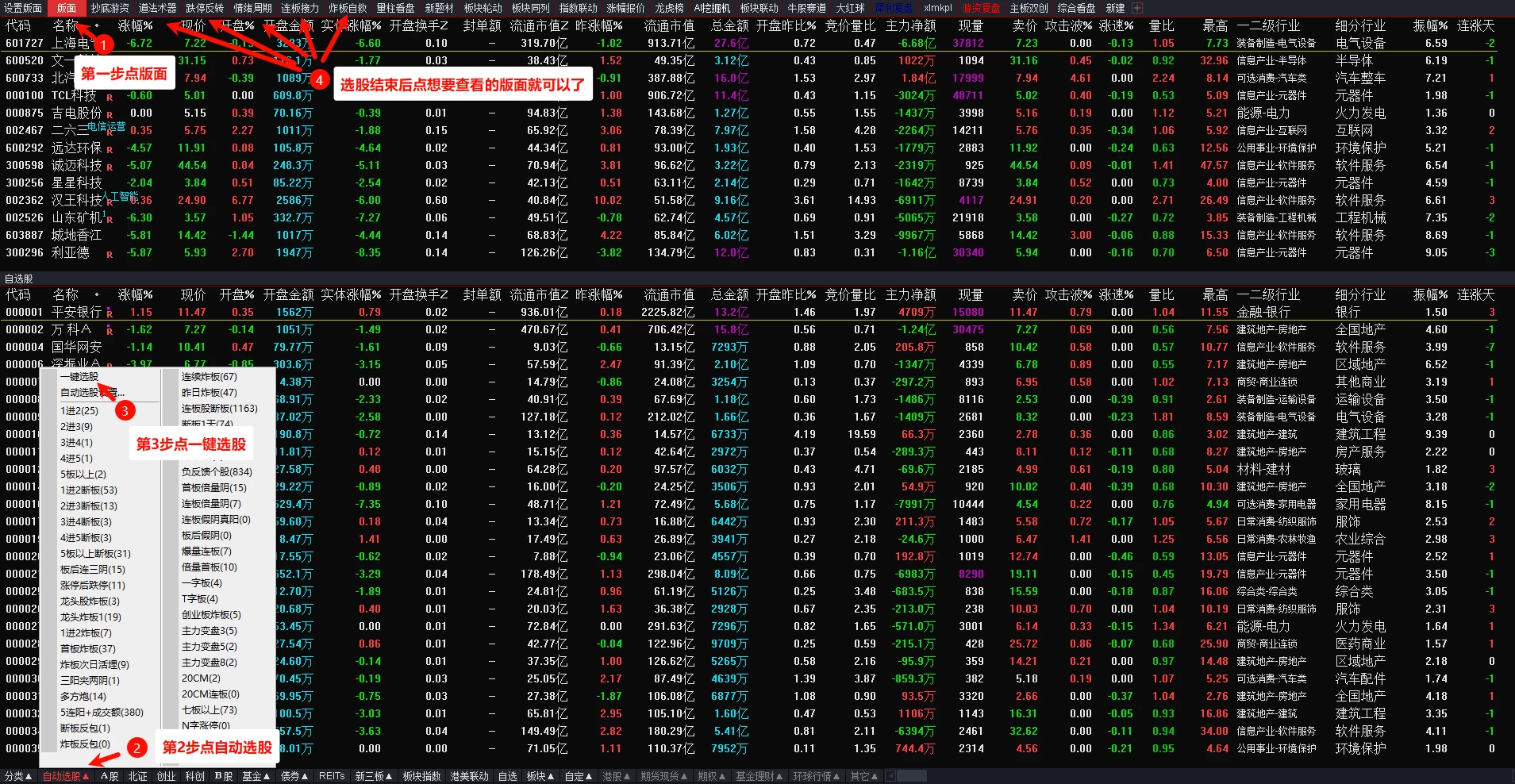This screenshot has width=1515, height=784.
Task: Select 1进2(25) from the stock-picking menu
Action: click(79, 411)
